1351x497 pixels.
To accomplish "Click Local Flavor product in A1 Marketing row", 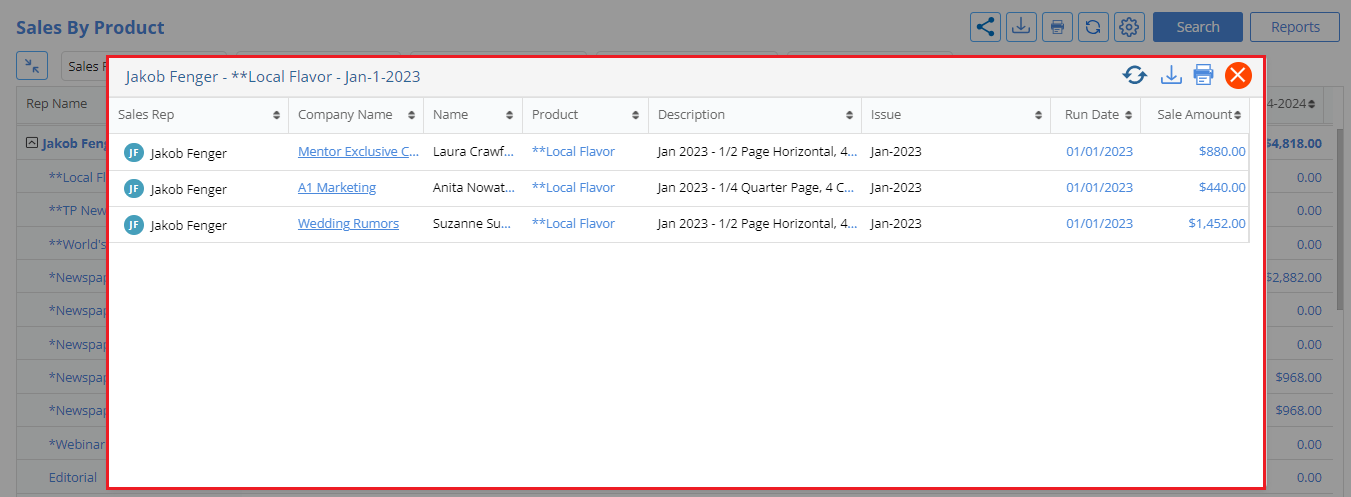I will pyautogui.click(x=573, y=188).
